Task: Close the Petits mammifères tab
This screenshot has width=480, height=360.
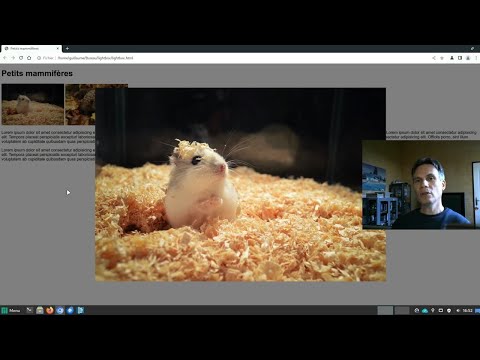Action: (x=58, y=49)
